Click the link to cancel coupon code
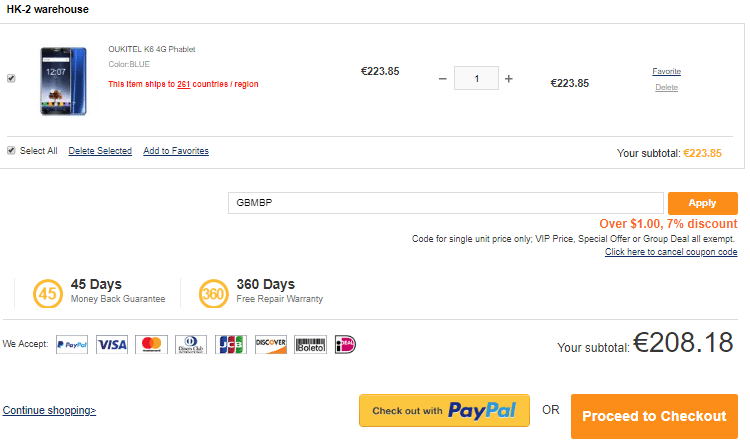The width and height of the screenshot is (750, 444). pyautogui.click(x=671, y=252)
